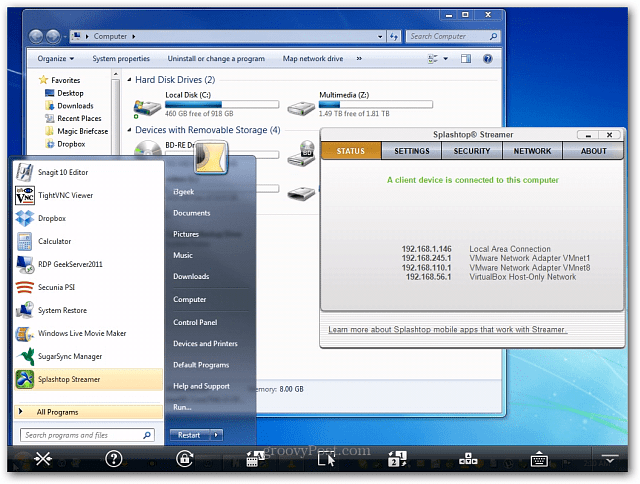Viewport: 640px width, 484px height.
Task: Expand the toolbar overflow chevron after Map network drive
Action: pos(359,59)
